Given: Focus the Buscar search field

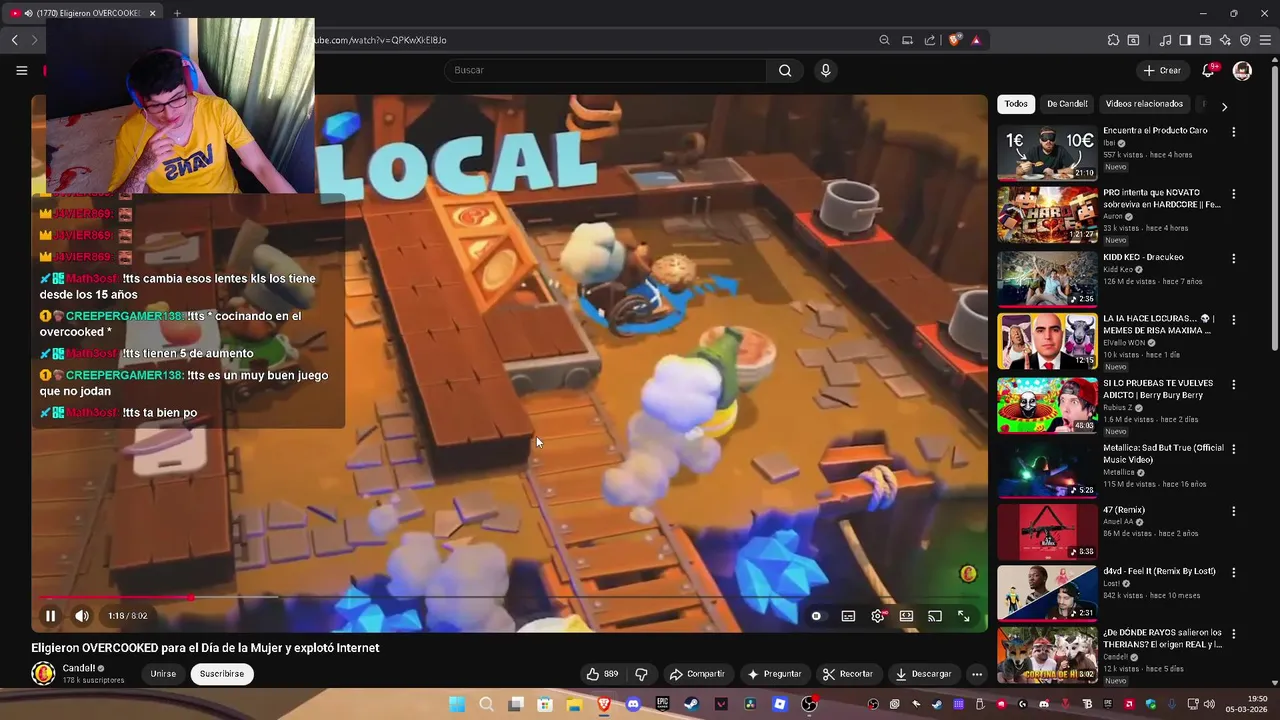Looking at the screenshot, I should tap(605, 70).
